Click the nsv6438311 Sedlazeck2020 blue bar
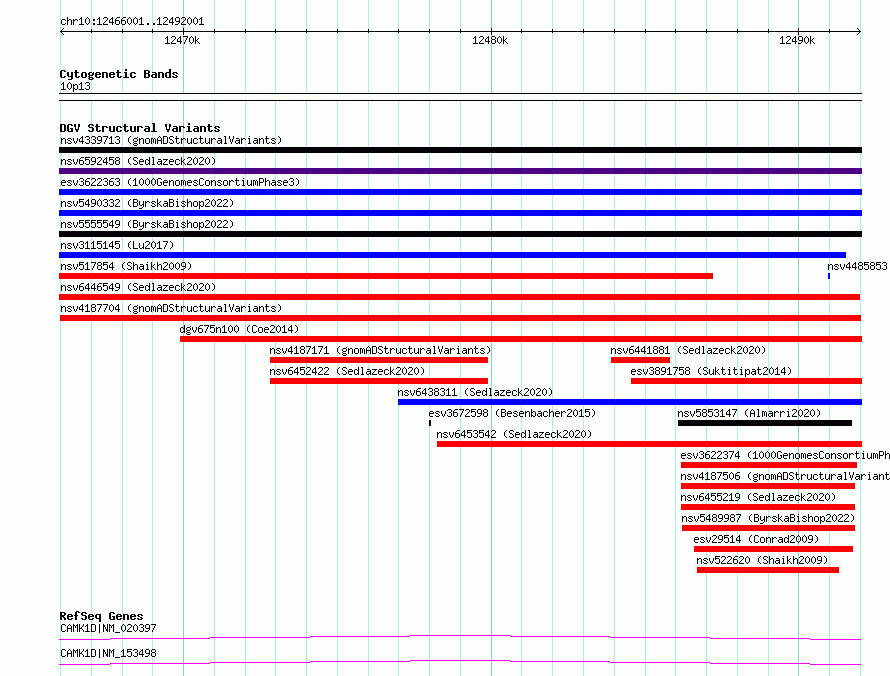This screenshot has height=676, width=890. (630, 402)
